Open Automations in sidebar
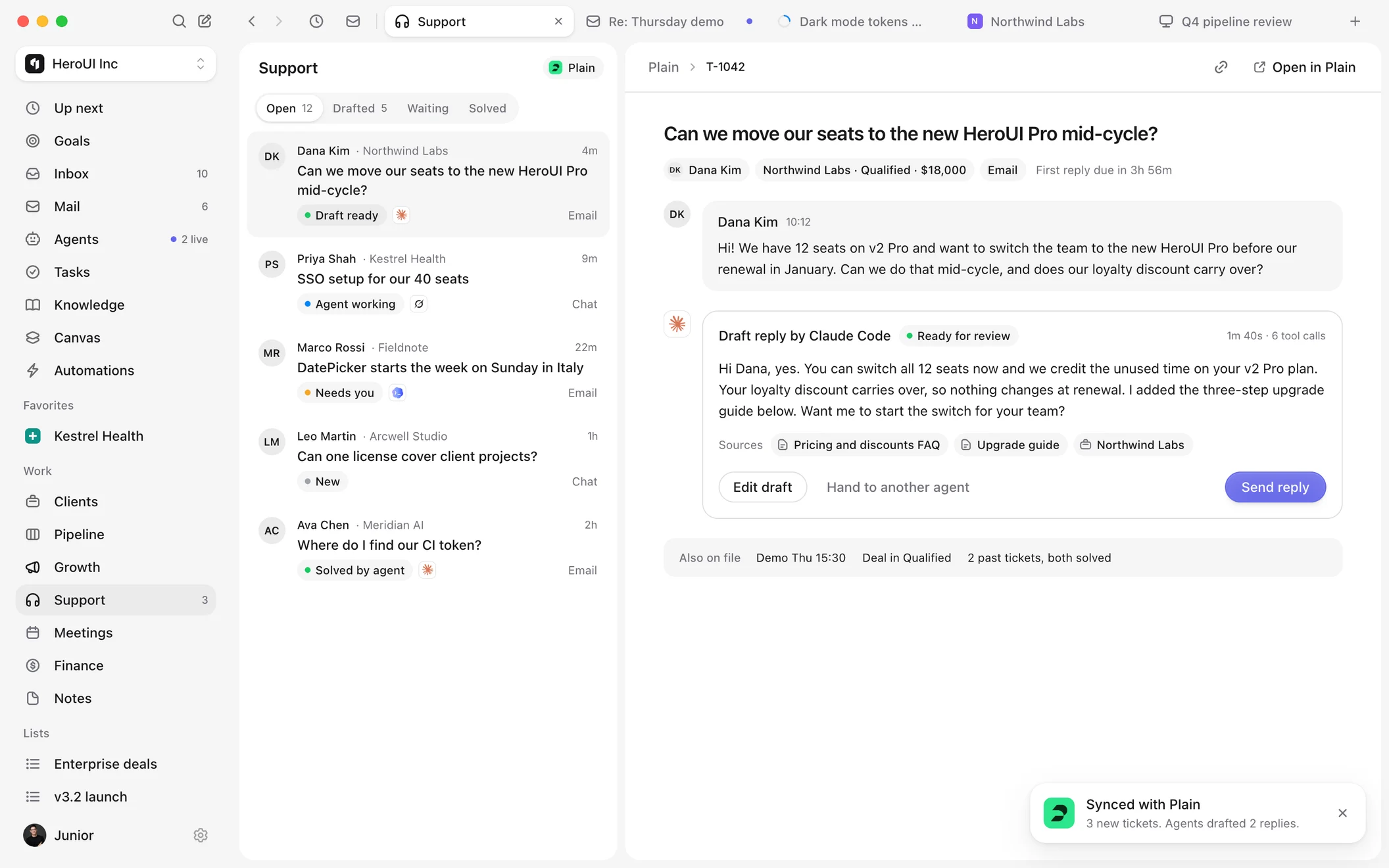1389x868 pixels. [x=116, y=371]
